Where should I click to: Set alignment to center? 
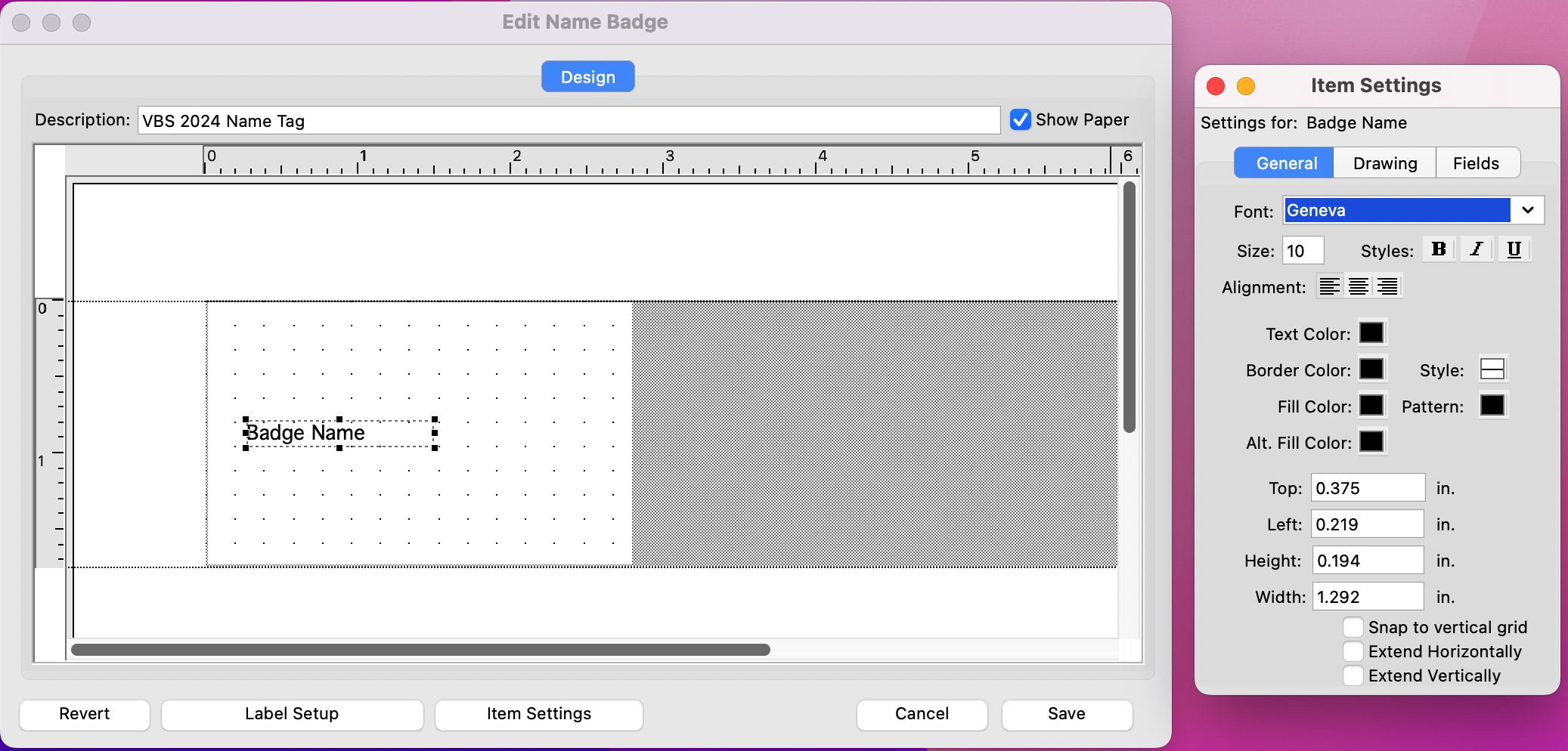[x=1359, y=286]
